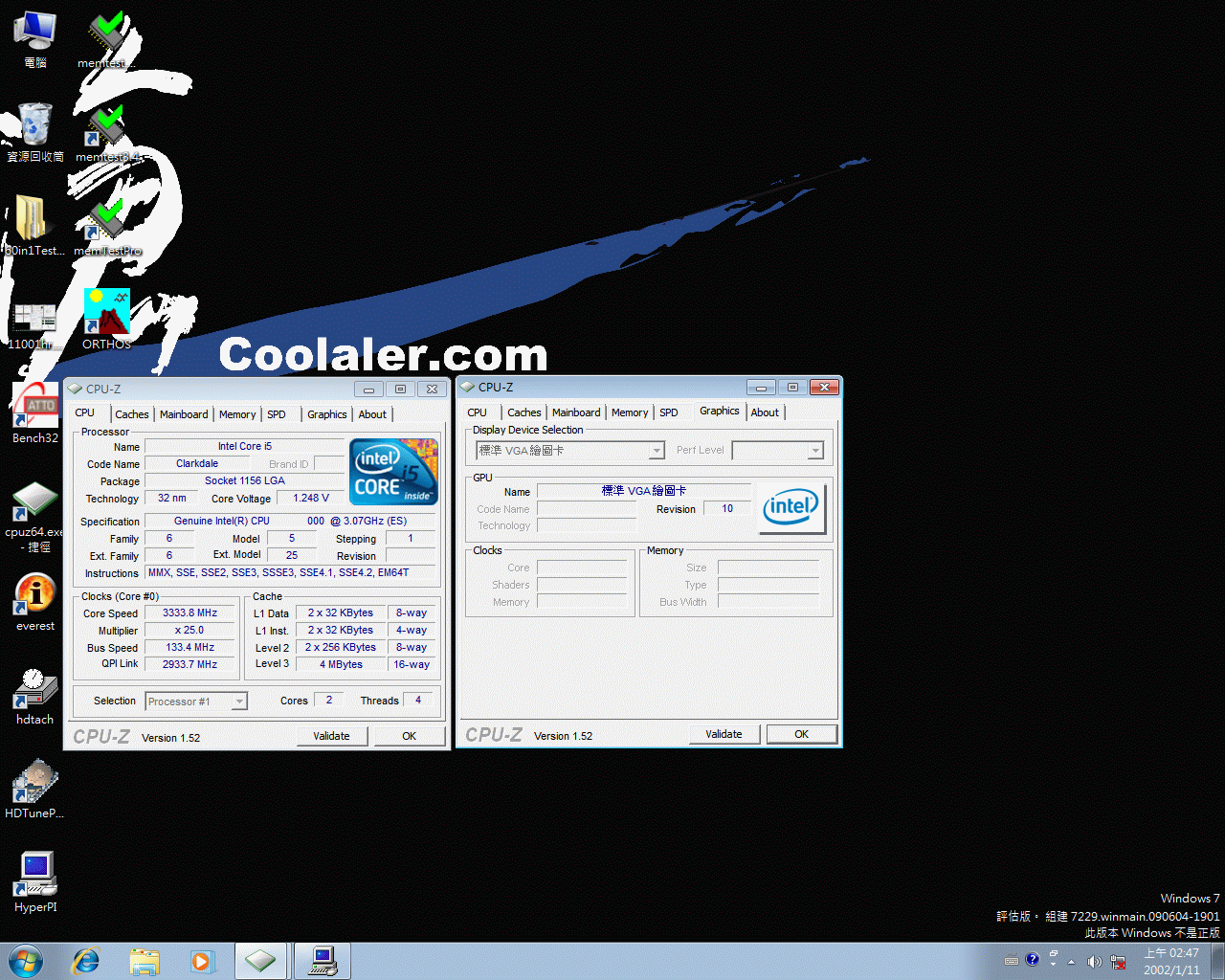Screen dimensions: 1225x980
Task: Click the Bus Speed value 133.4 MHz
Action: (189, 647)
